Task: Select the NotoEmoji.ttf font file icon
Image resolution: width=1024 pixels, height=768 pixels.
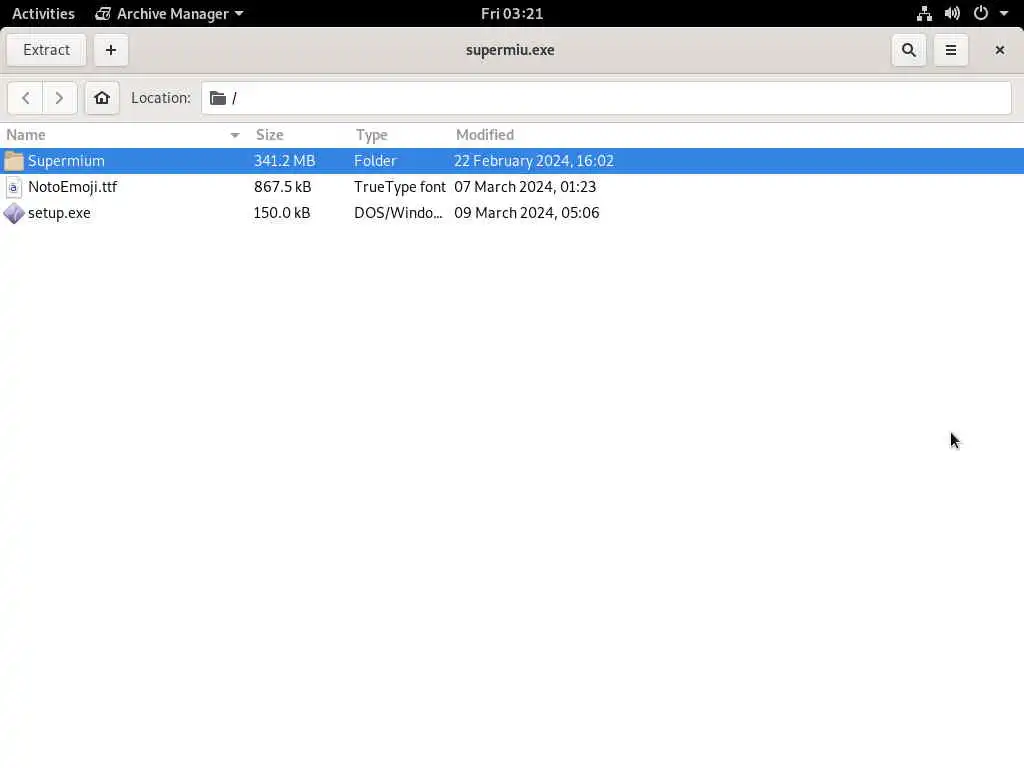Action: [14, 187]
